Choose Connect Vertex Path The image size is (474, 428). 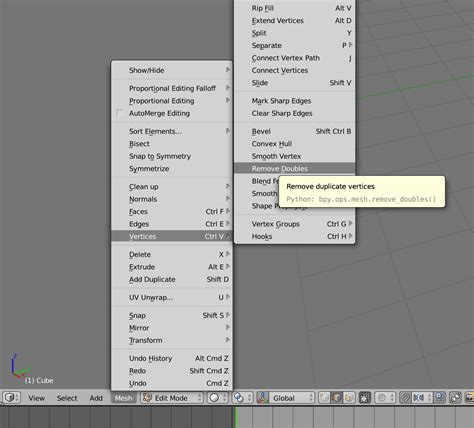[295, 58]
